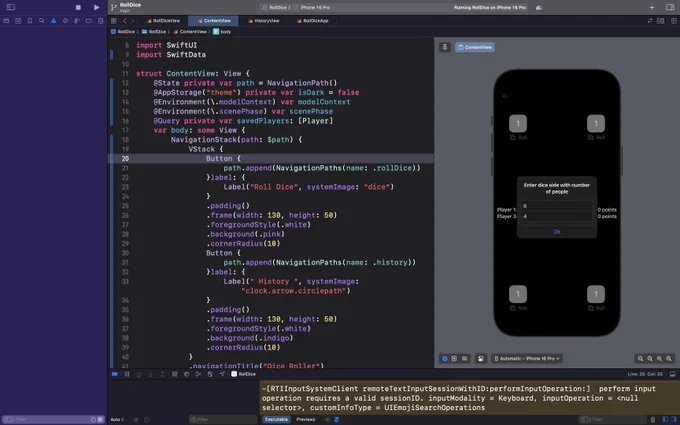The image size is (680, 425).
Task: Stop the running RollDice app
Action: [78, 7]
